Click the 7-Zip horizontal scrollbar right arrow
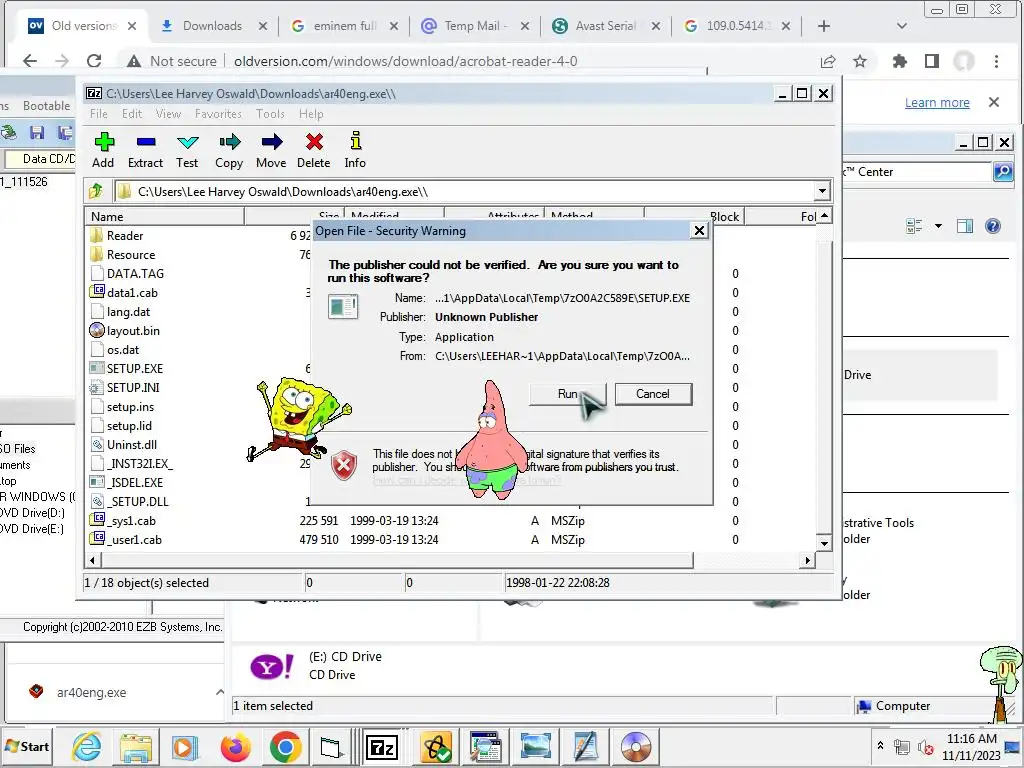Image resolution: width=1024 pixels, height=768 pixels. pos(808,560)
